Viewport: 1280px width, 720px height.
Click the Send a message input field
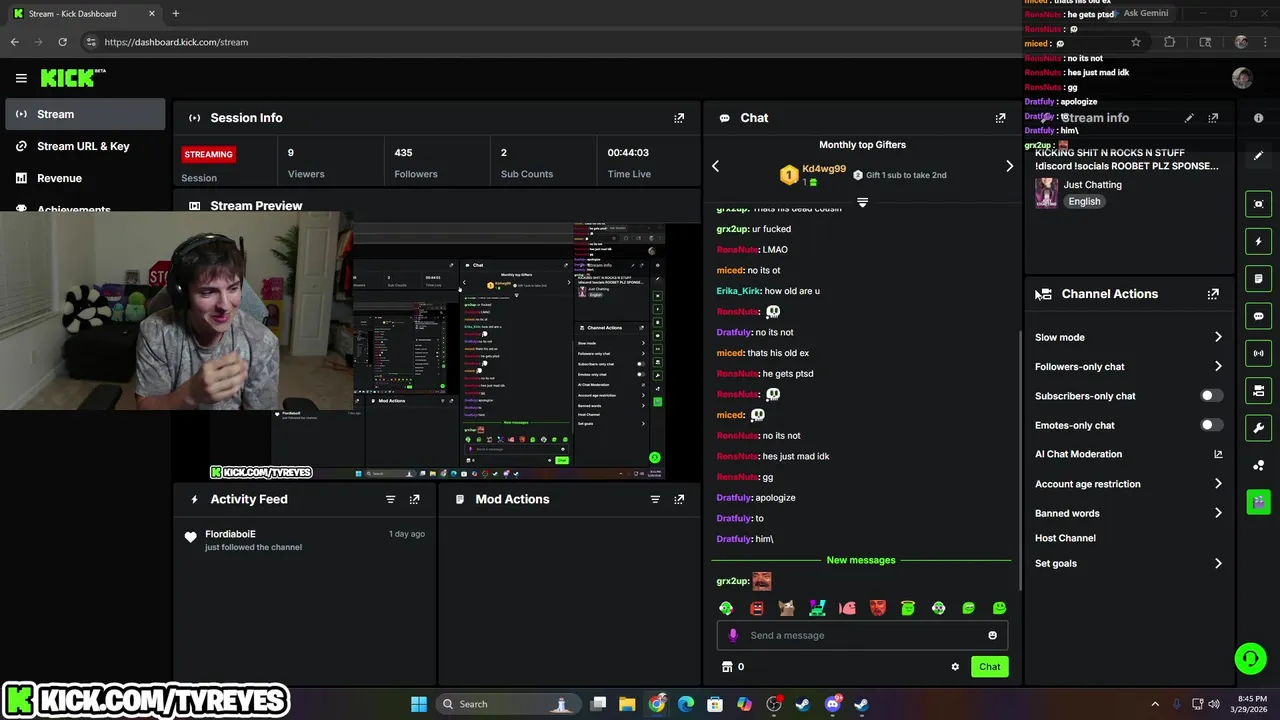862,635
